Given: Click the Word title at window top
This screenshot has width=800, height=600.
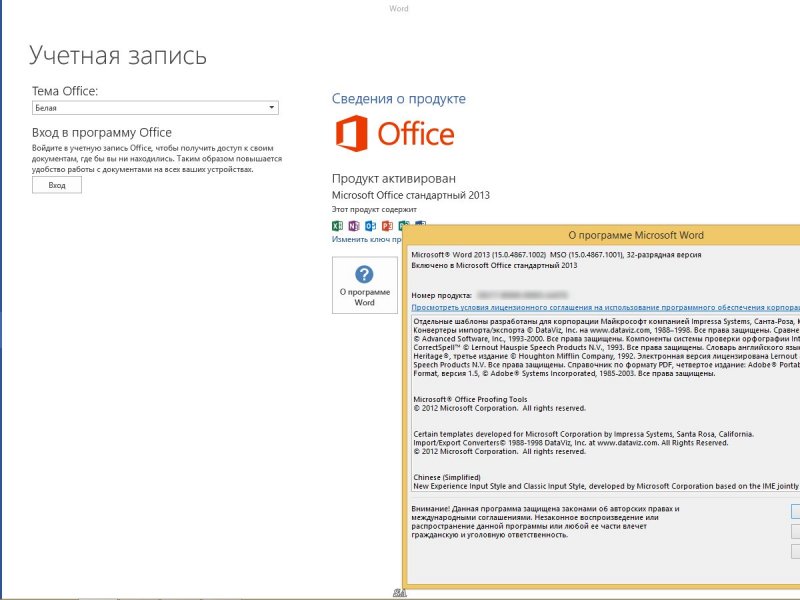Looking at the screenshot, I should (398, 8).
